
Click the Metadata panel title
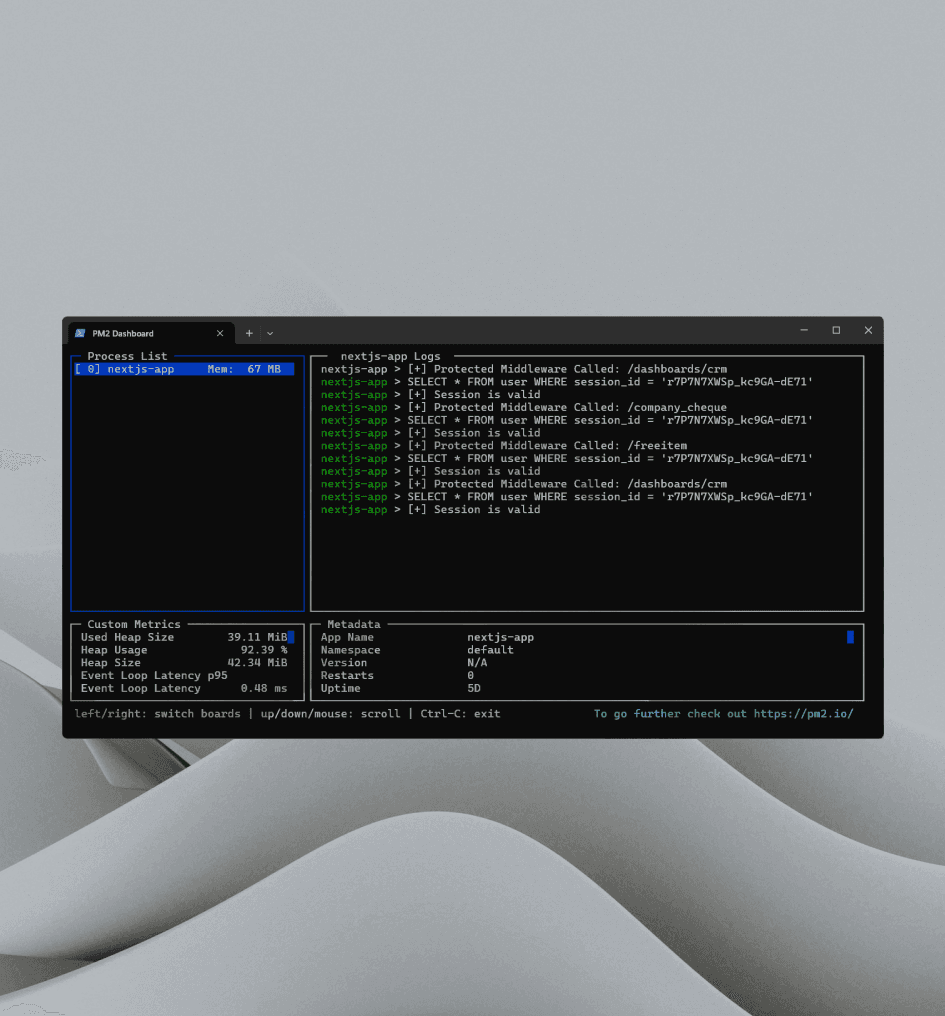[x=354, y=624]
